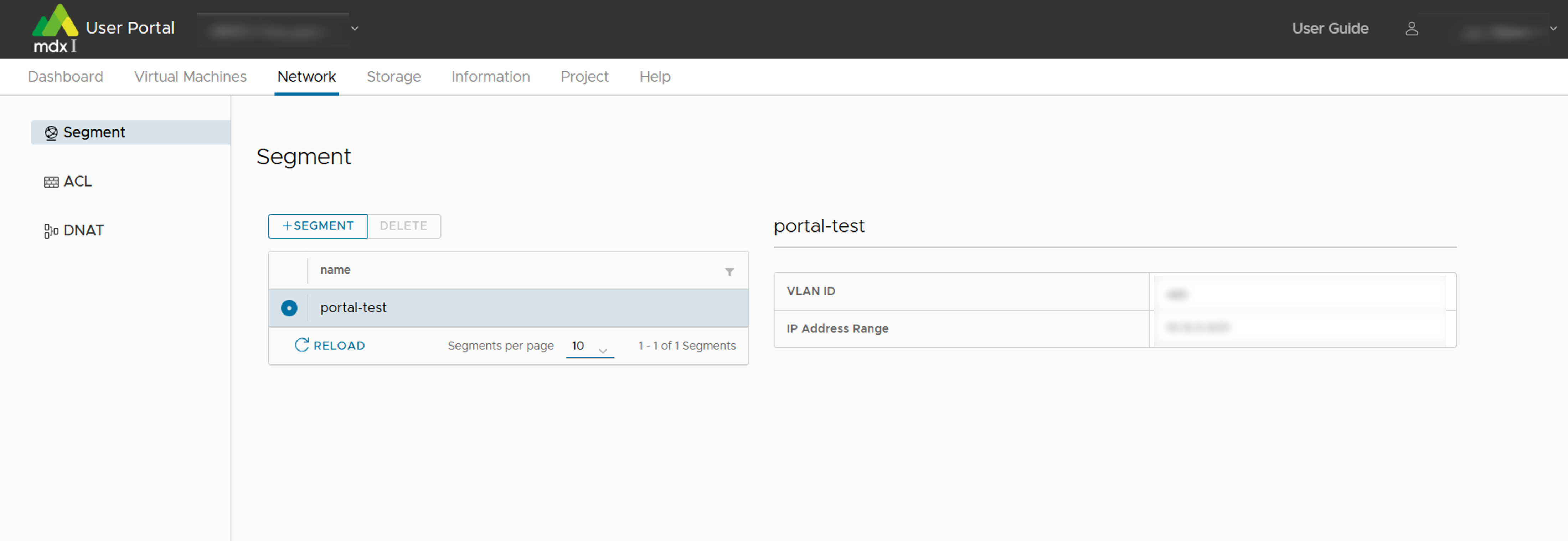Switch to the Storage tab
This screenshot has width=1568, height=541.
[x=393, y=77]
